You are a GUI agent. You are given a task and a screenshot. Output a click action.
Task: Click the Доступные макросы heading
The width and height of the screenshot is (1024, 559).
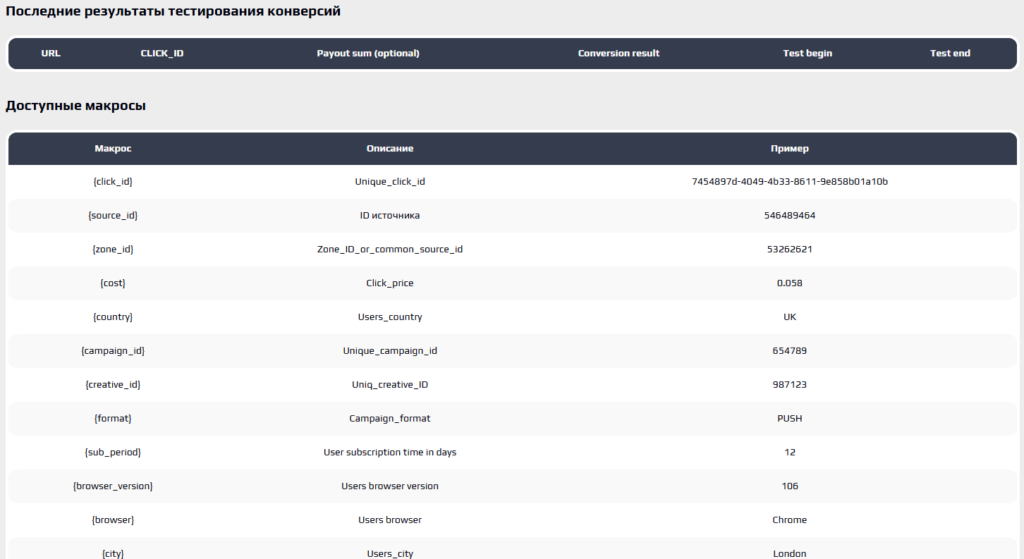pyautogui.click(x=76, y=106)
